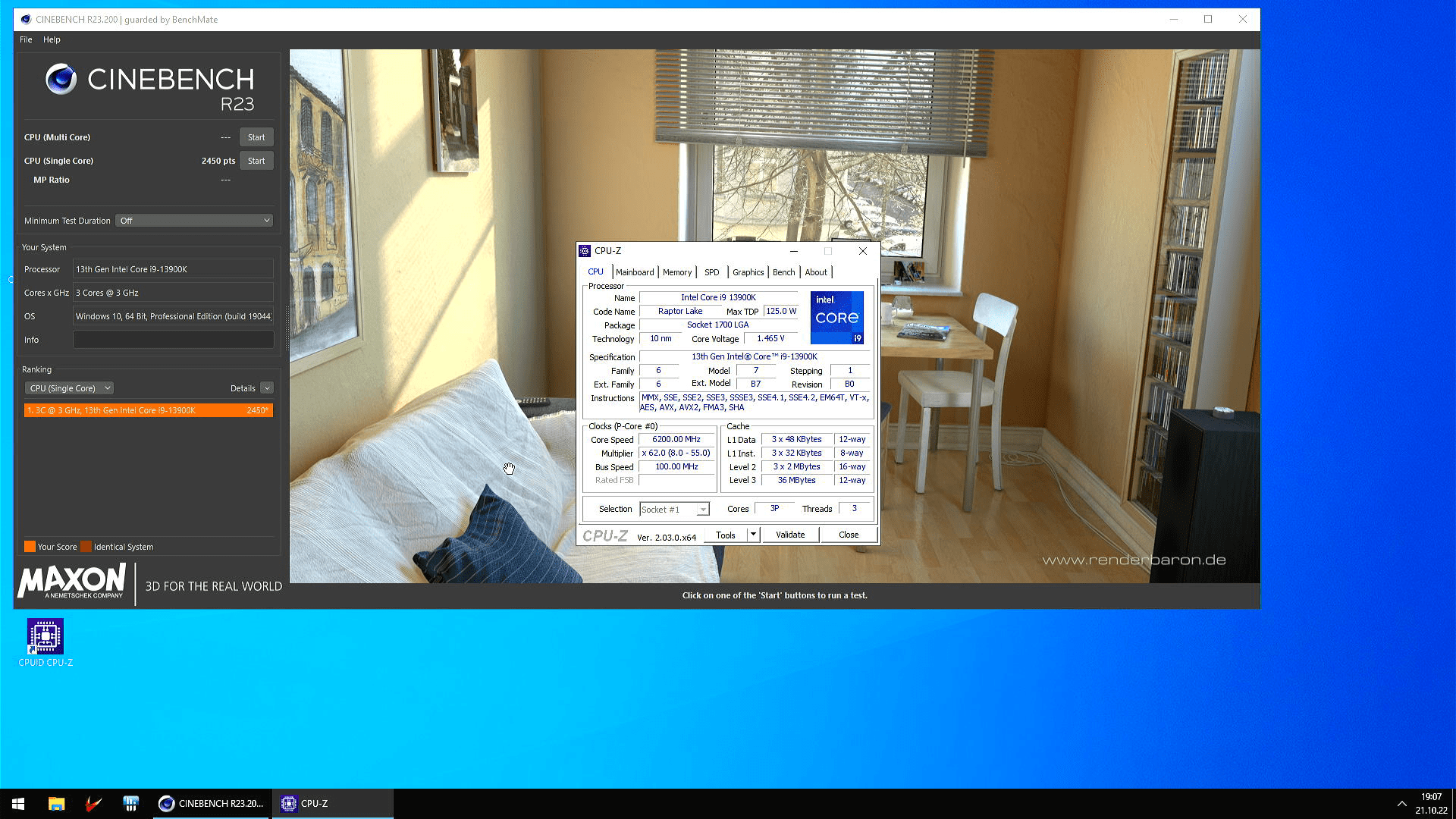Viewport: 1456px width, 819px height.
Task: Click the empty Info input field
Action: pos(173,340)
